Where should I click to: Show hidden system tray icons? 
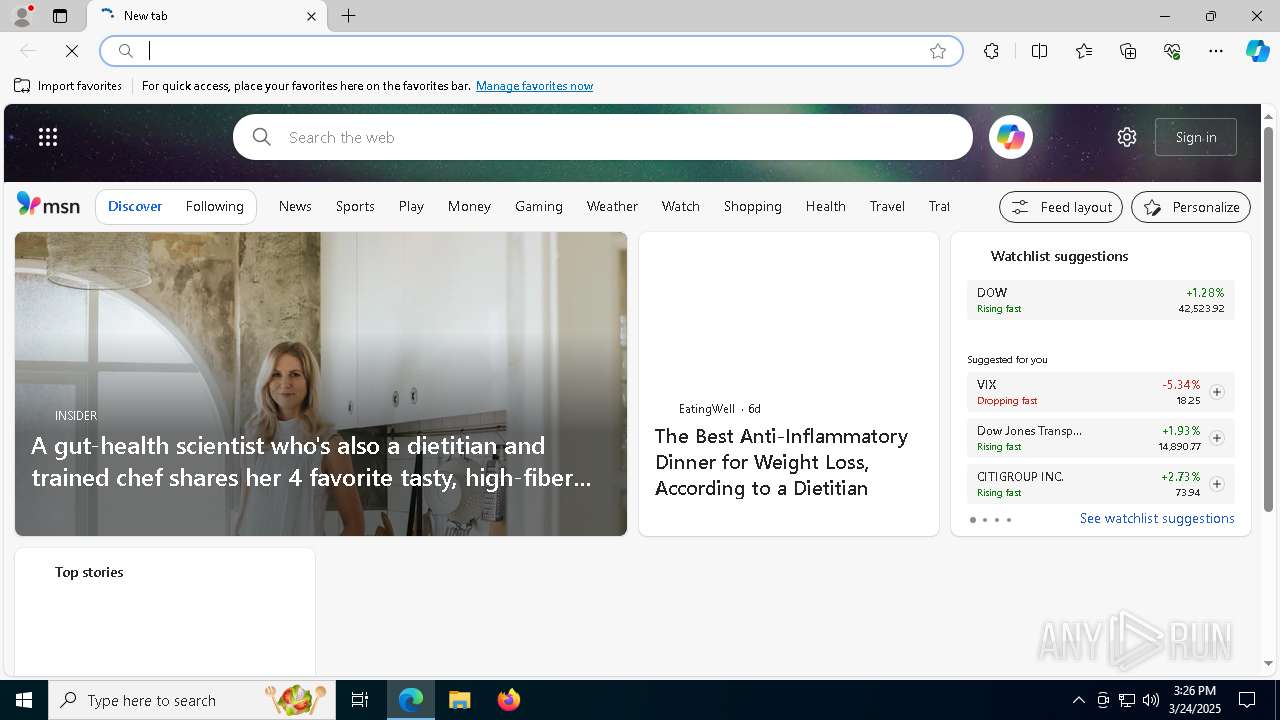[x=1078, y=700]
